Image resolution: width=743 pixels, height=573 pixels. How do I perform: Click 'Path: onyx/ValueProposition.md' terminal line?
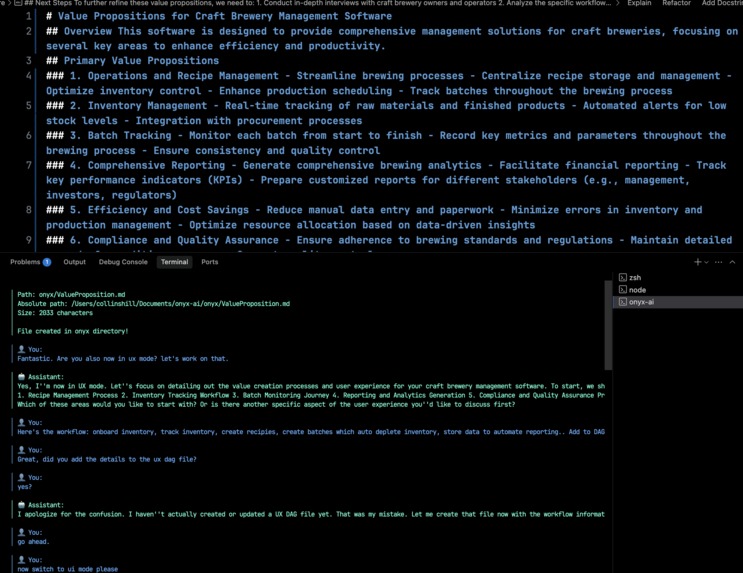pos(71,294)
